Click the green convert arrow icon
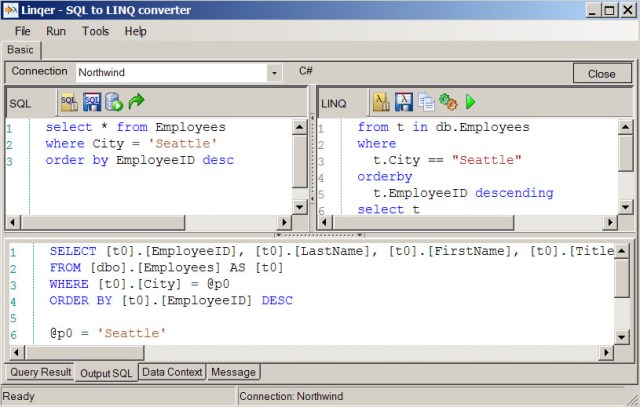Image resolution: width=640 pixels, height=407 pixels. pos(137,101)
